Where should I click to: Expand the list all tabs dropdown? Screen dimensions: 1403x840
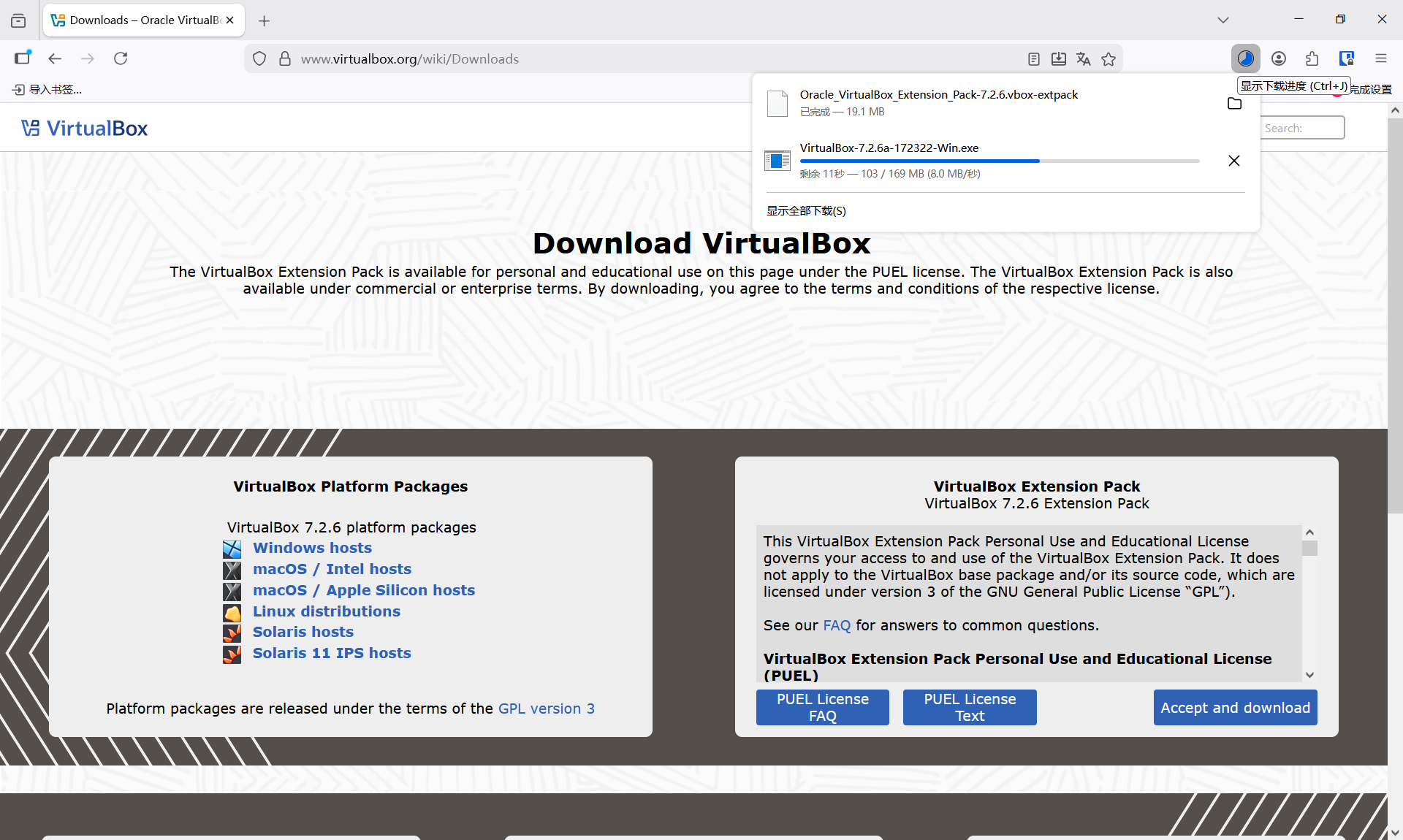[x=1223, y=20]
